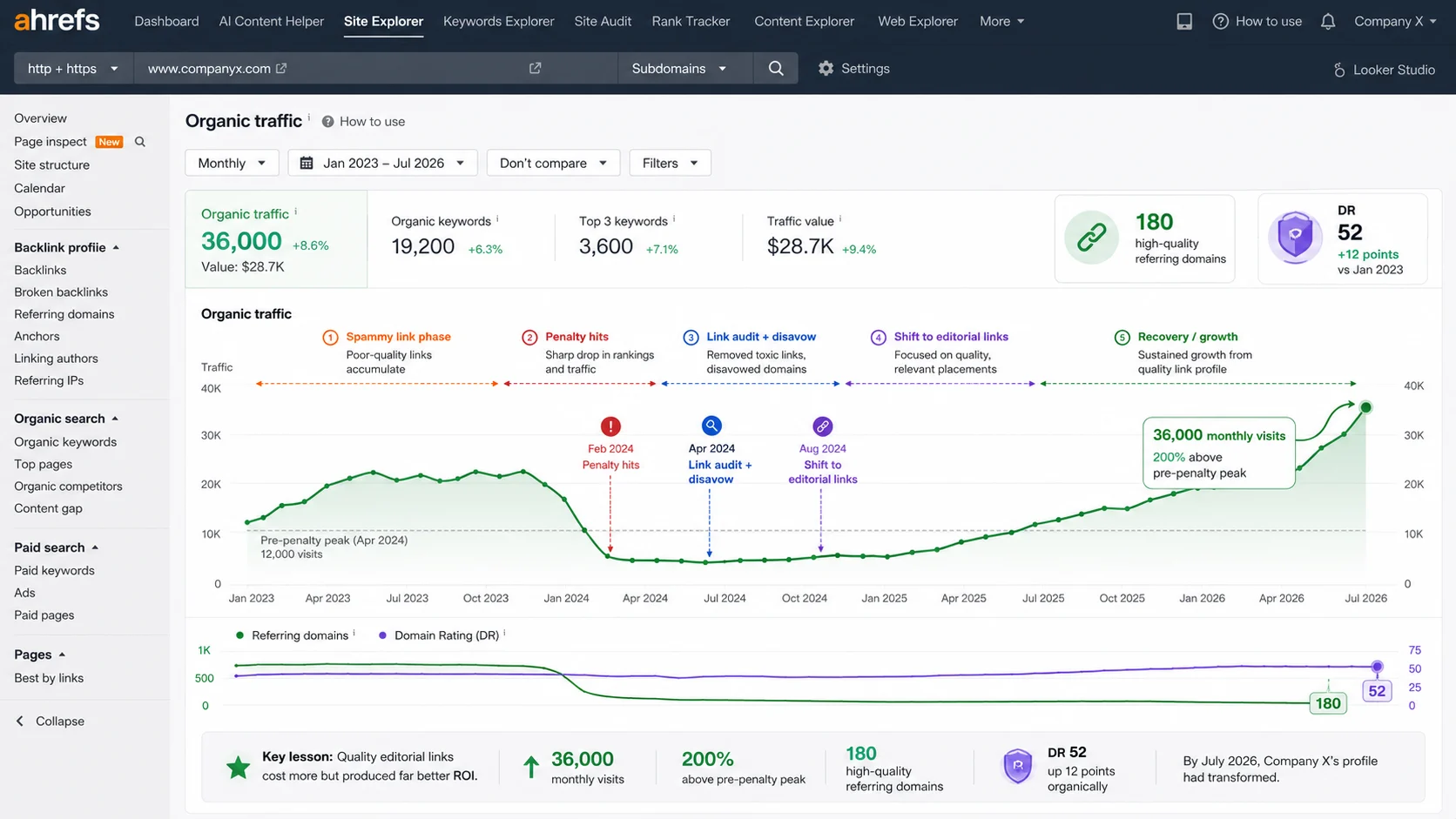Open the external link icon beside www.companyx.com

[281, 68]
